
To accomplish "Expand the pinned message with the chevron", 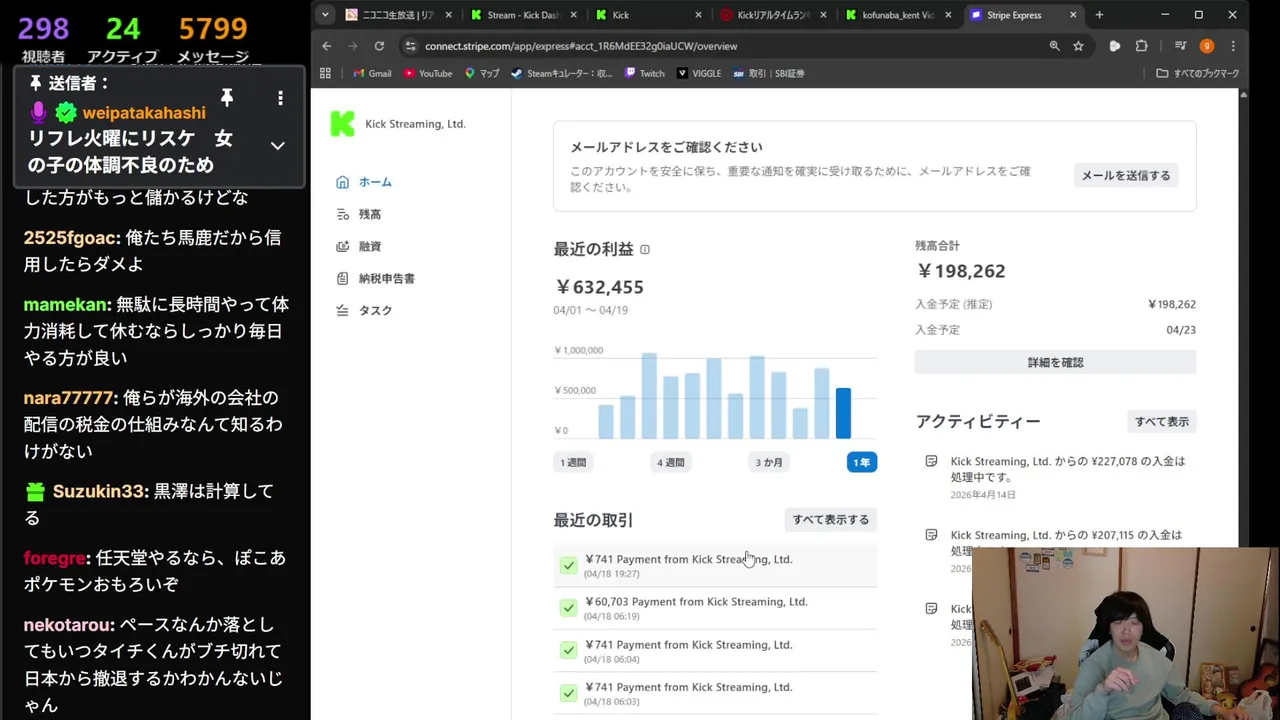I will tap(278, 146).
